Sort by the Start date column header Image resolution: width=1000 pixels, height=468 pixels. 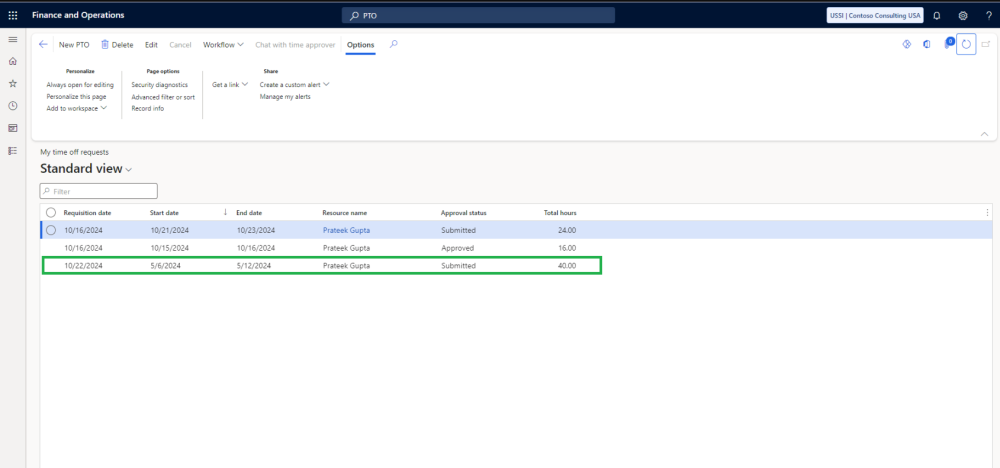click(x=165, y=212)
